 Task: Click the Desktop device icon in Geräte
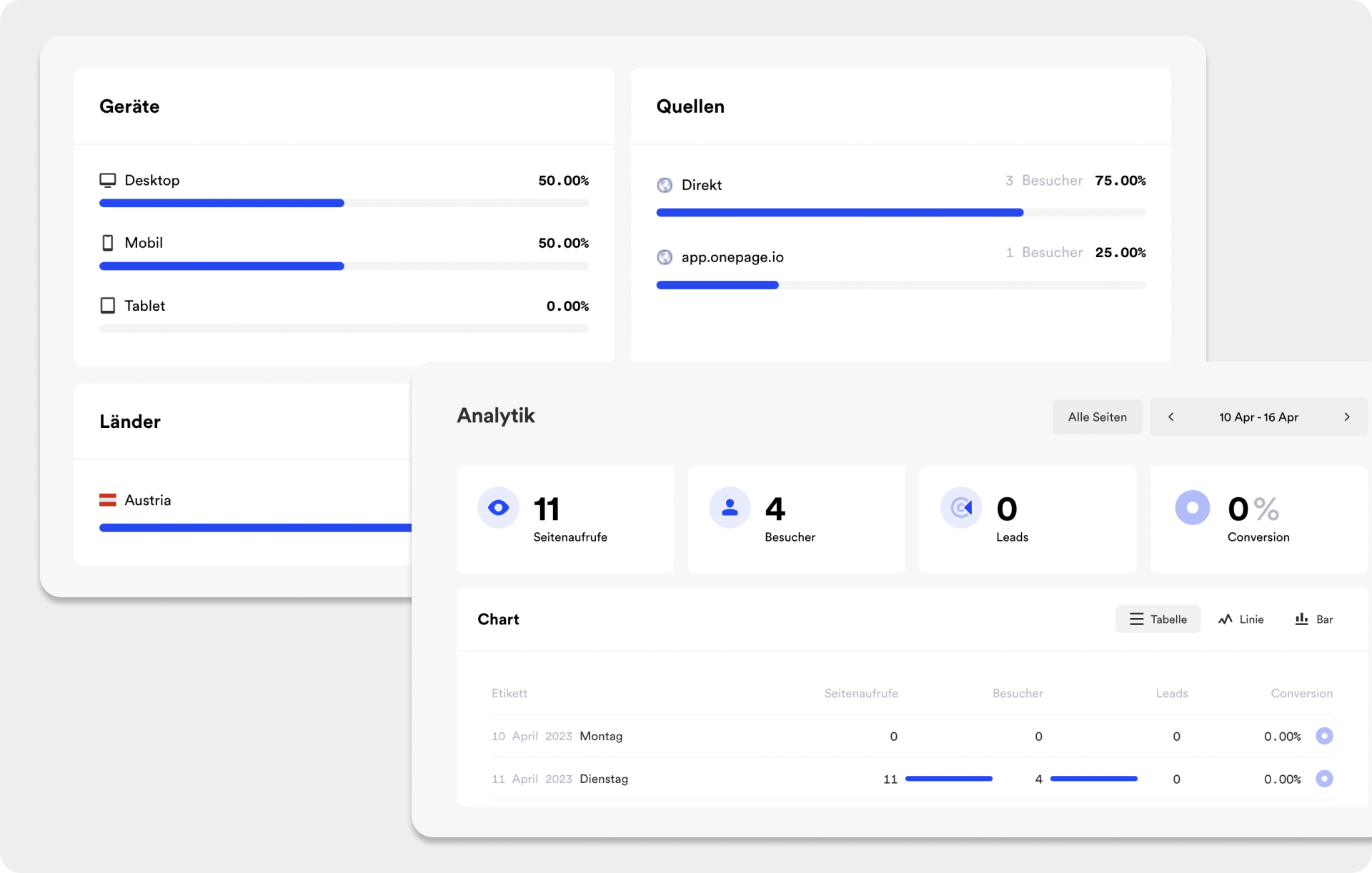[108, 180]
